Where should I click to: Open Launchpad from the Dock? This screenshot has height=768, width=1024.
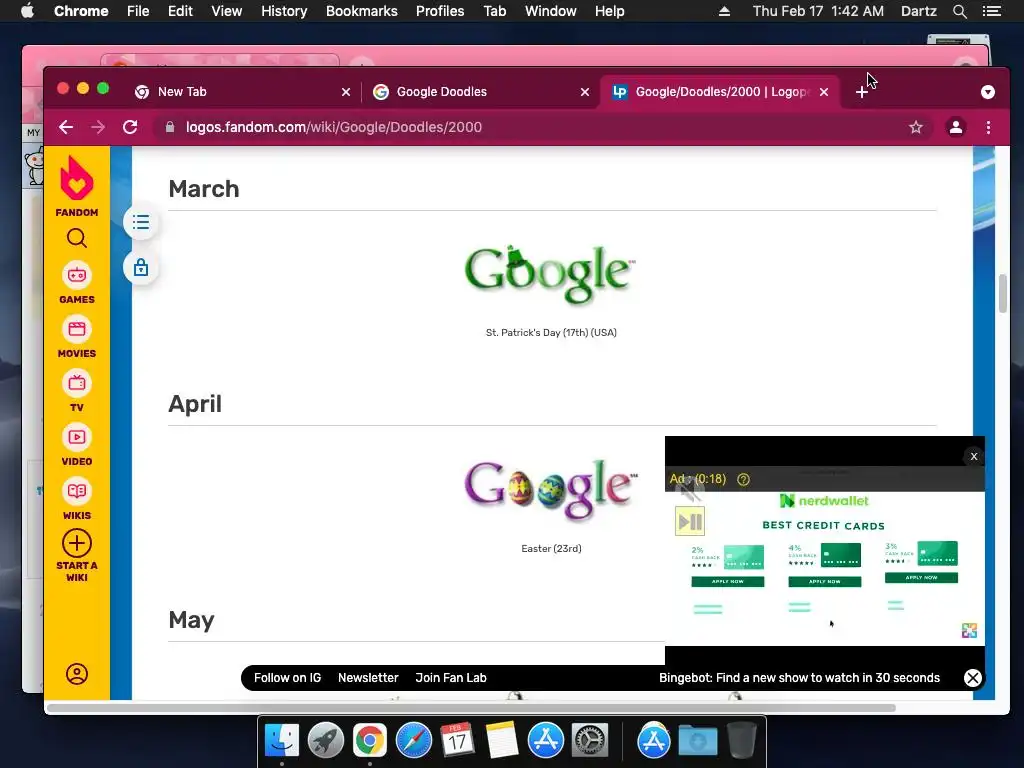point(325,741)
